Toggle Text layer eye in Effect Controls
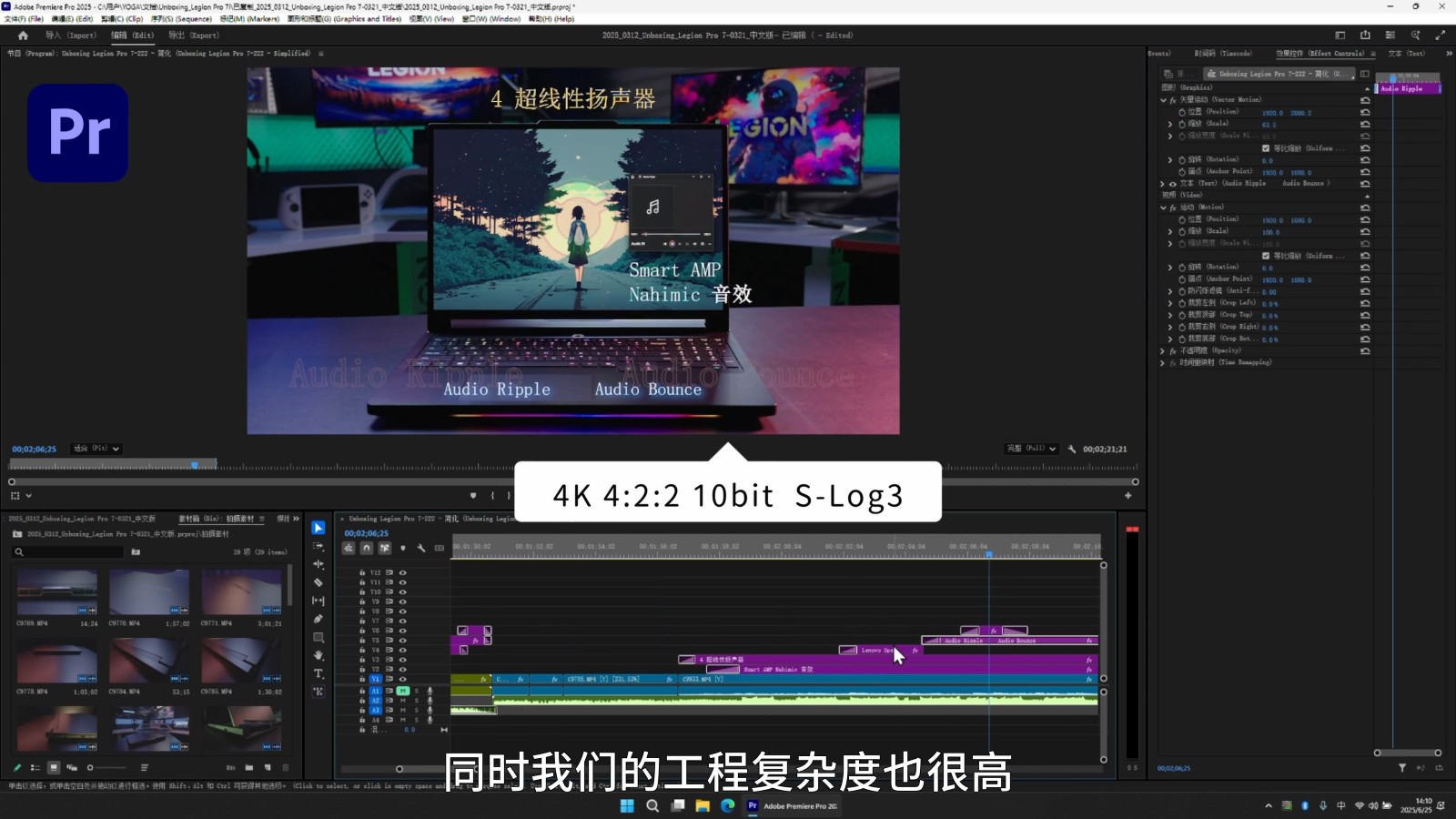This screenshot has width=1456, height=819. click(1173, 184)
